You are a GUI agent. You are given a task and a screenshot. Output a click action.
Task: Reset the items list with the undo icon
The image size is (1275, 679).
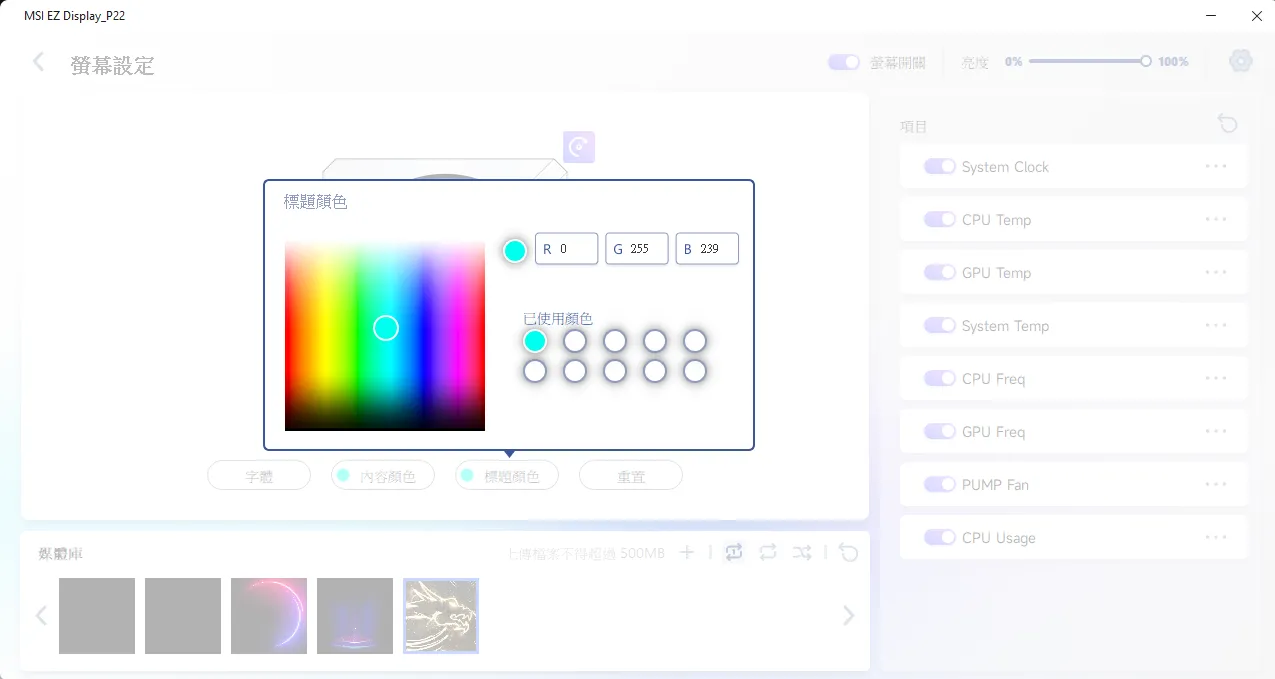[1228, 123]
